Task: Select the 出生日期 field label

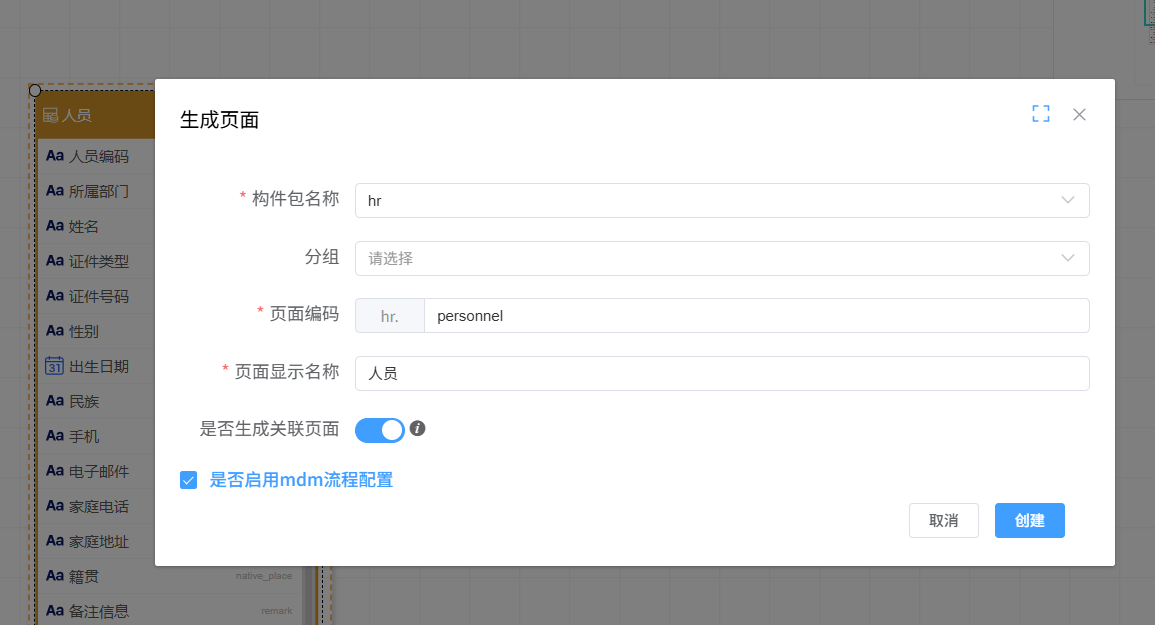Action: [x=99, y=366]
